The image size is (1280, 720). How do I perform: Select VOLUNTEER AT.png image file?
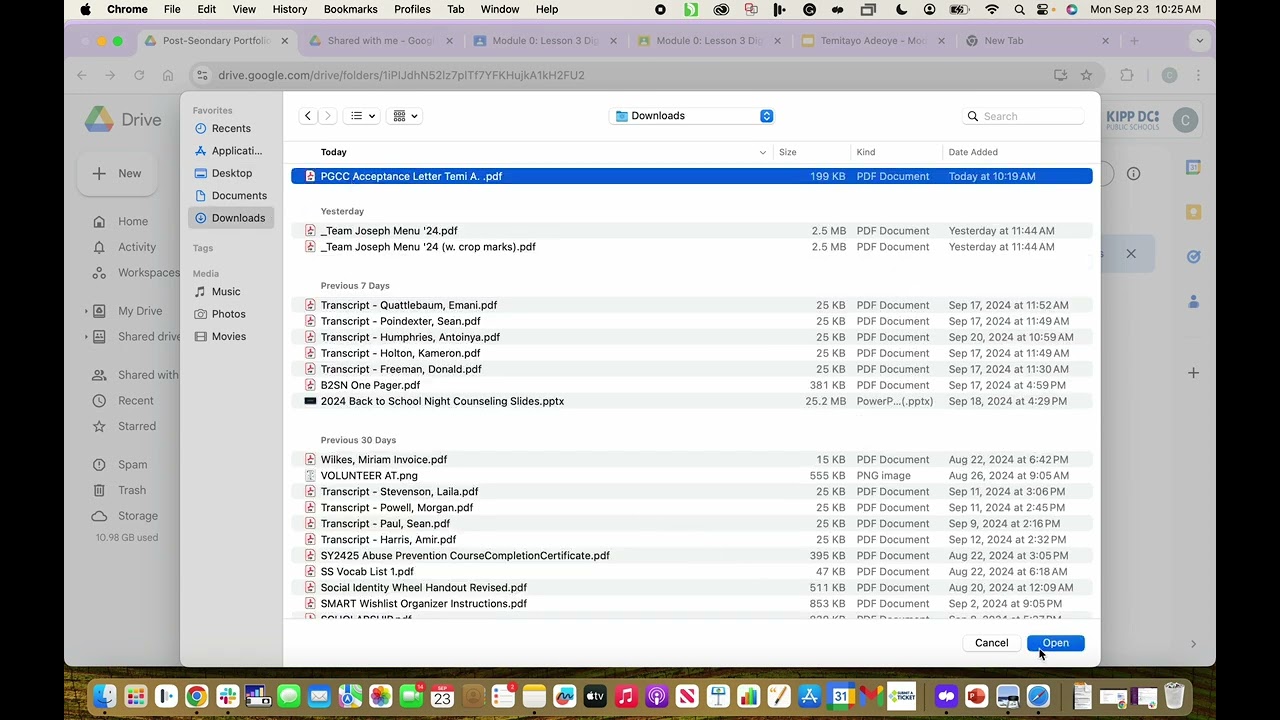coord(691,476)
